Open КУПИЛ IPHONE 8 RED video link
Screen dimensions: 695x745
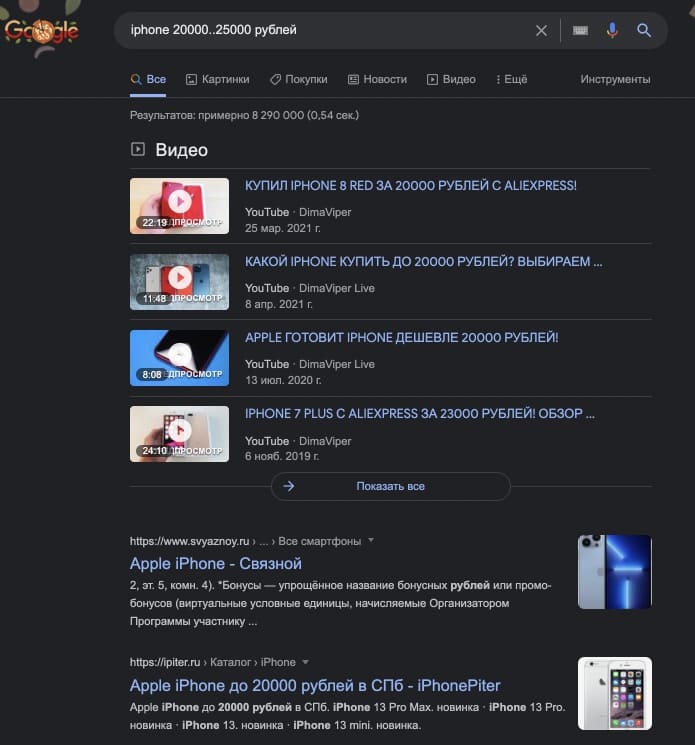coord(410,186)
